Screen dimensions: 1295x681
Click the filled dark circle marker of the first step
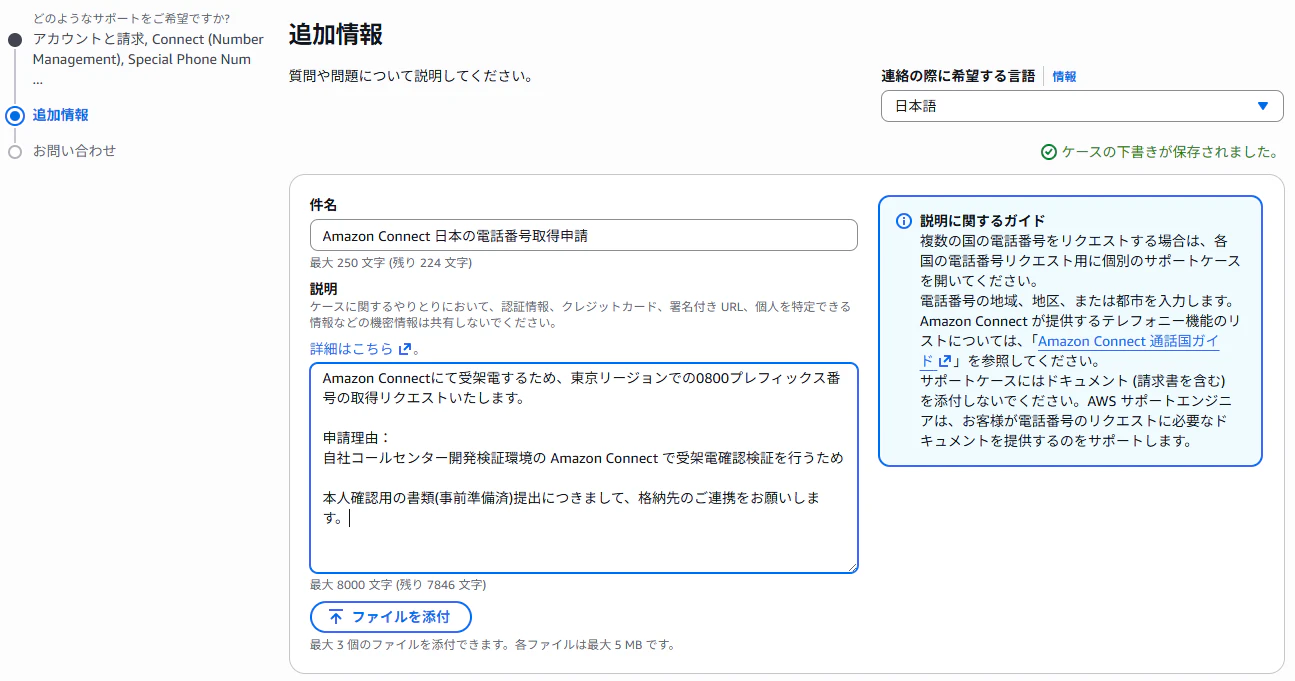(x=15, y=40)
